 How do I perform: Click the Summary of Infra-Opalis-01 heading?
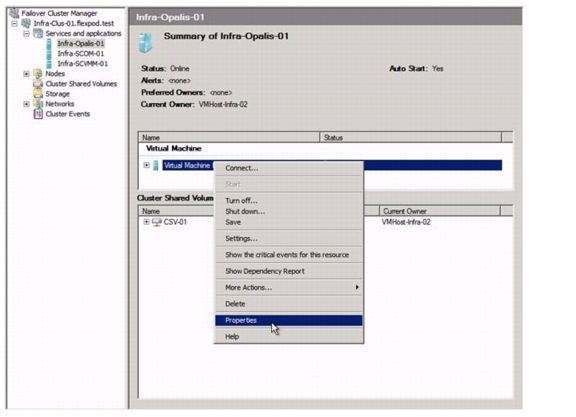[x=226, y=36]
